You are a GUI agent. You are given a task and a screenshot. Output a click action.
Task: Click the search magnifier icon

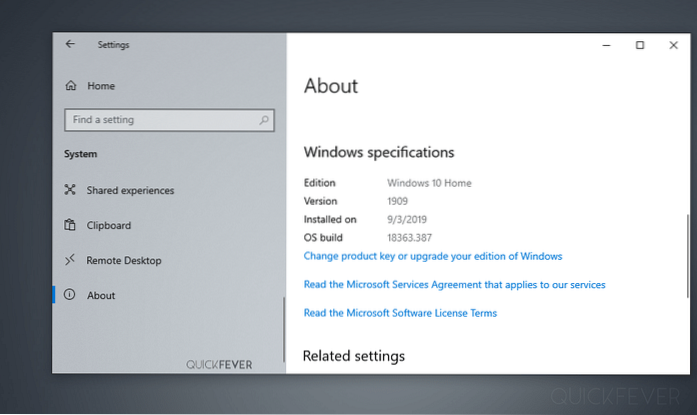[264, 120]
